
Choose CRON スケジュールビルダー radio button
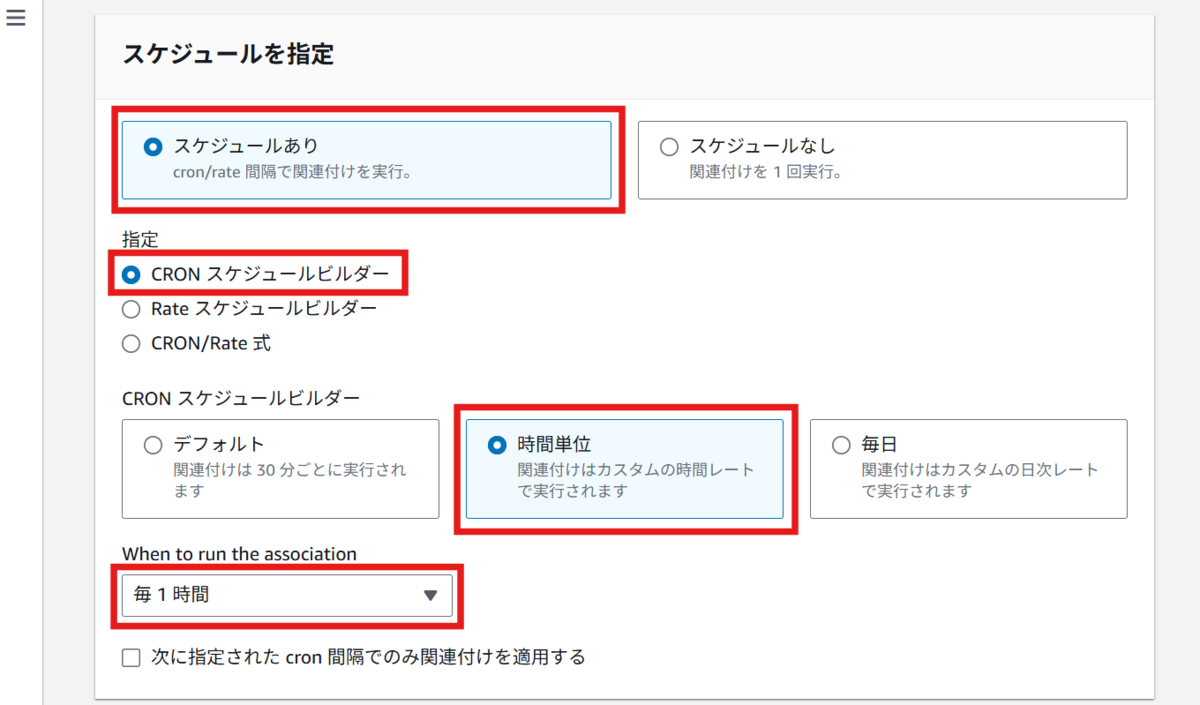point(131,274)
